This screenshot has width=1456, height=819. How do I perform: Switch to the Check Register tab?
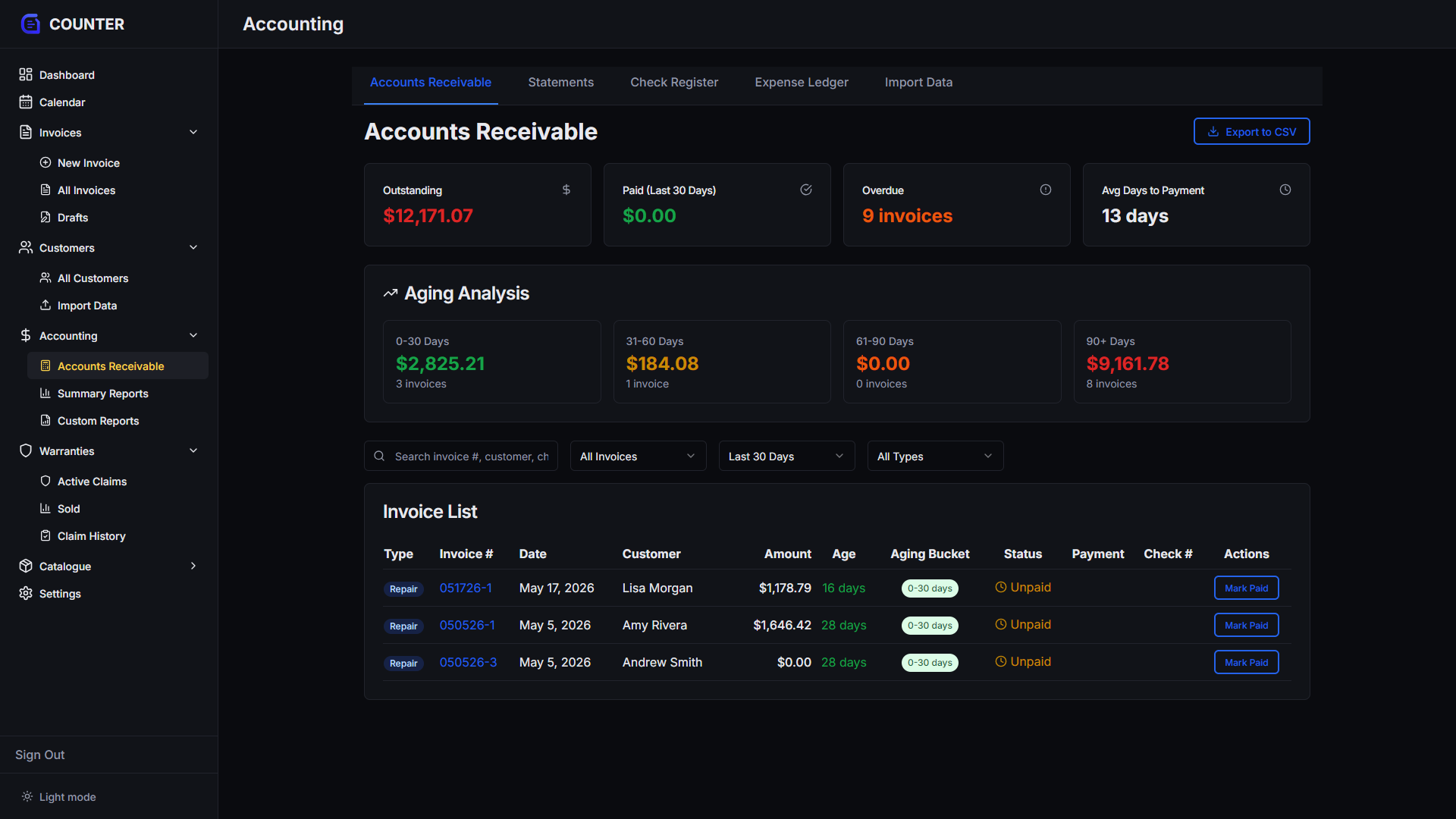[x=674, y=82]
